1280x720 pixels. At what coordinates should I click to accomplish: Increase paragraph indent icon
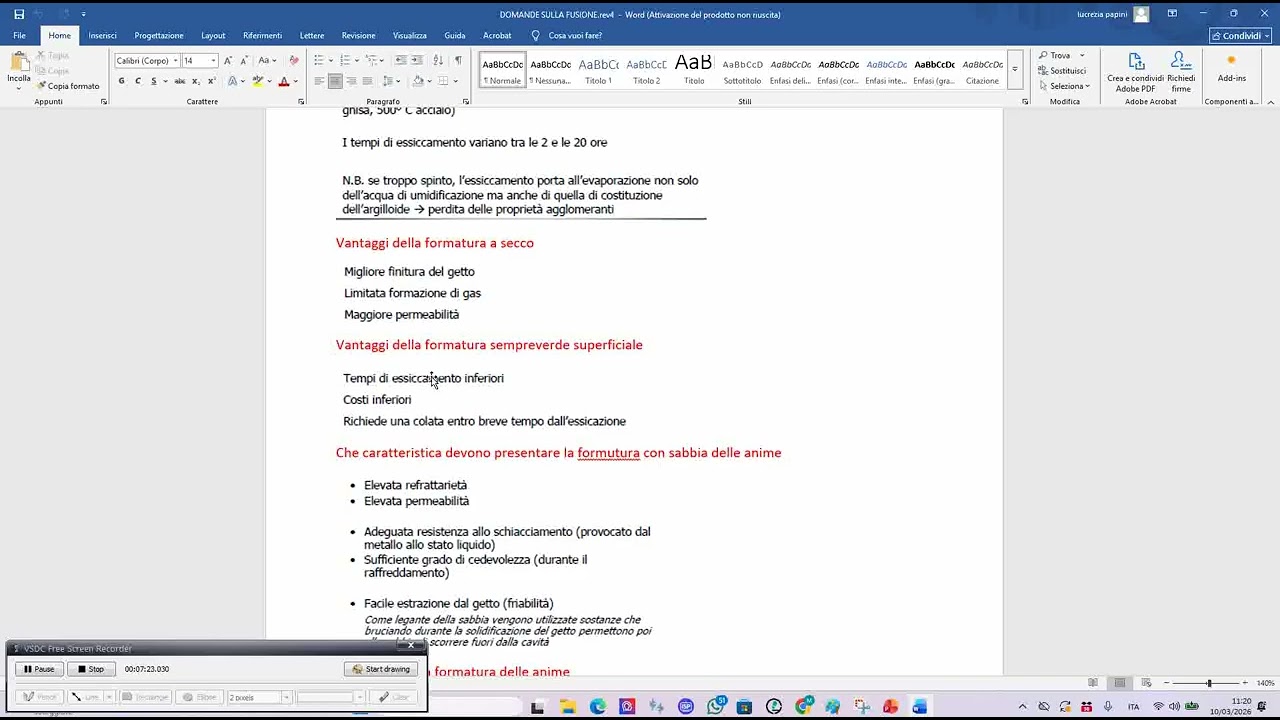(416, 61)
